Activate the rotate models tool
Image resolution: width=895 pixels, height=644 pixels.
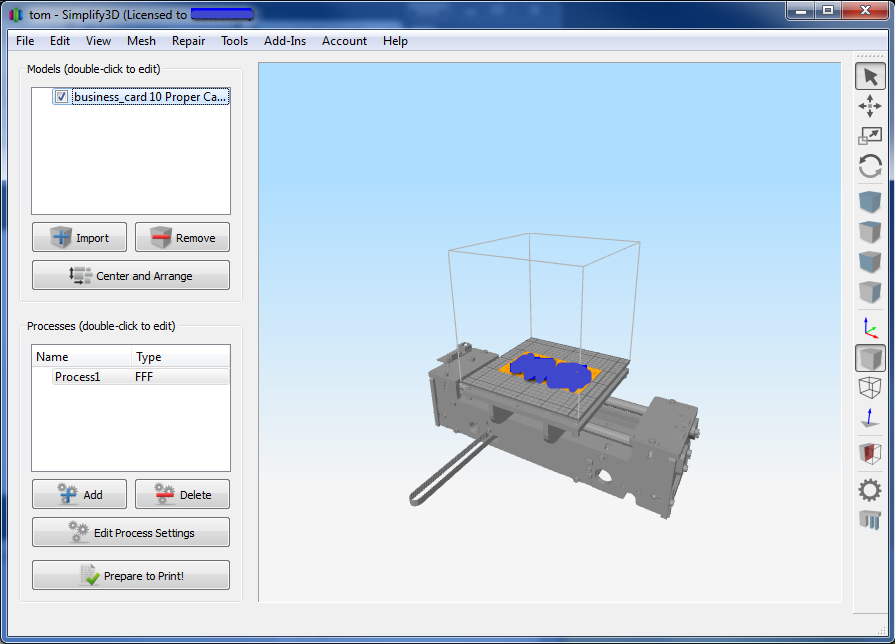pyautogui.click(x=870, y=167)
